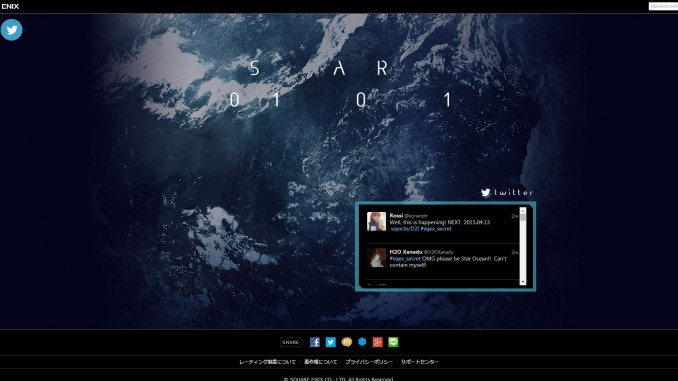Click the blue hexagon share icon
The height and width of the screenshot is (381, 678).
coord(362,342)
